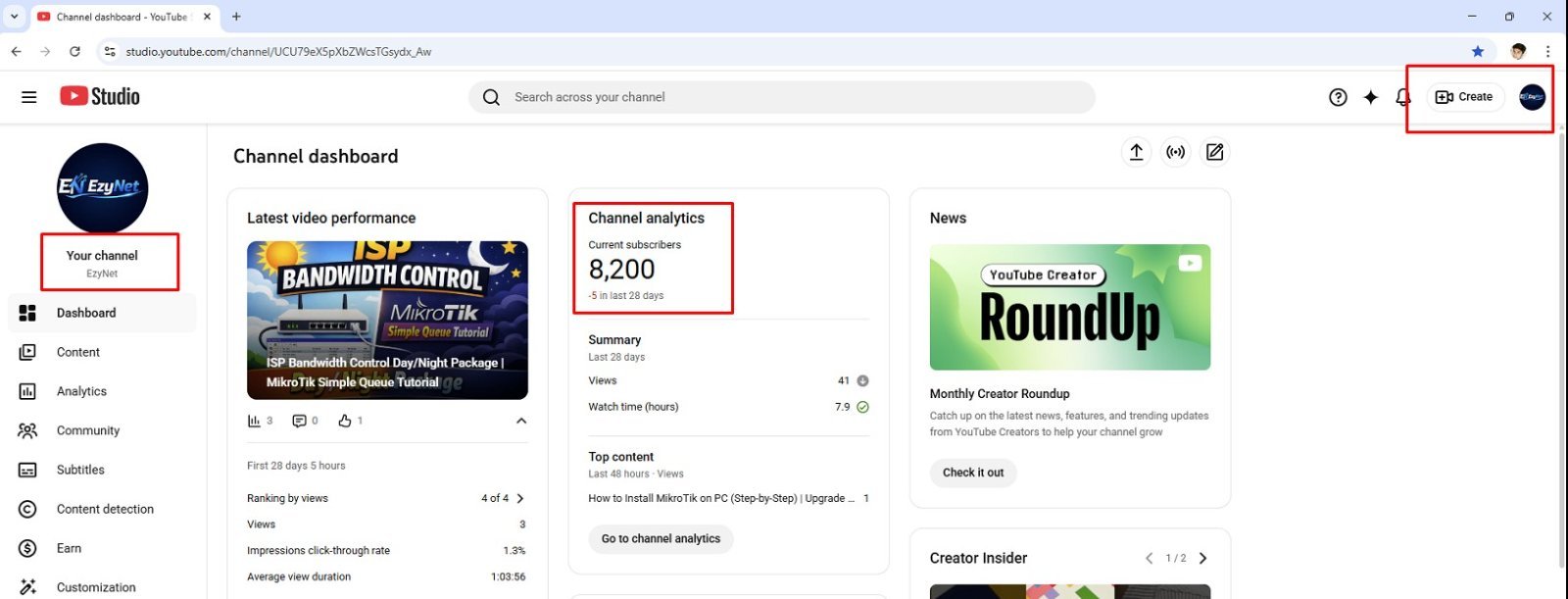Open Customization in the sidebar

(x=102, y=587)
